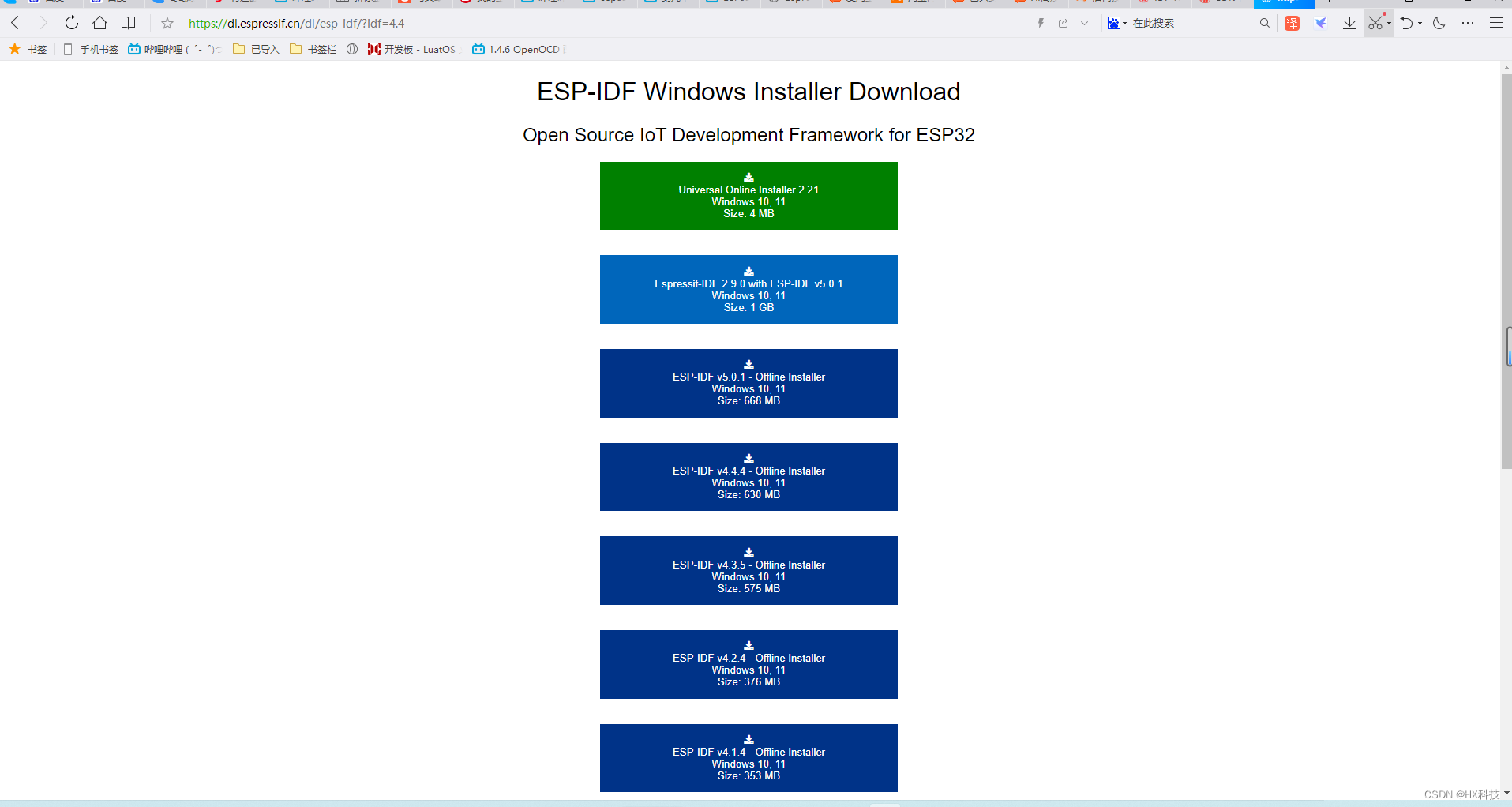1512x807 pixels.
Task: Click the address bar URL field
Action: pos(600,24)
